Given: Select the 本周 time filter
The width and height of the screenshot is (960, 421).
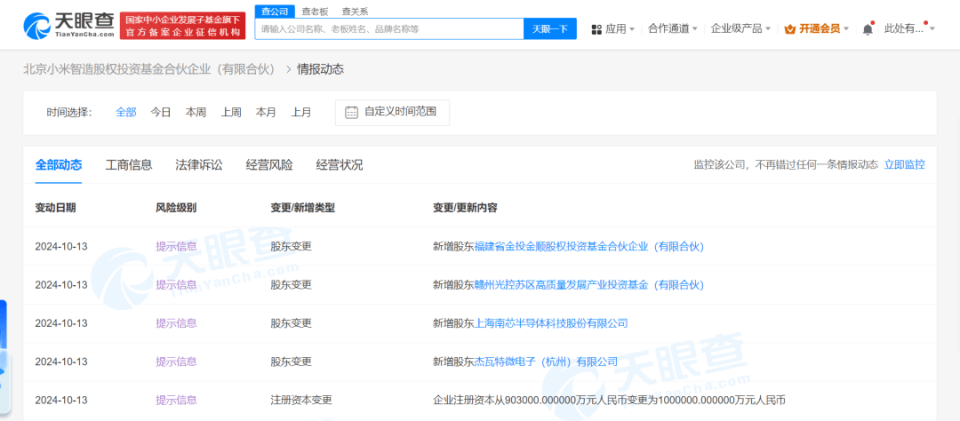Looking at the screenshot, I should (196, 113).
